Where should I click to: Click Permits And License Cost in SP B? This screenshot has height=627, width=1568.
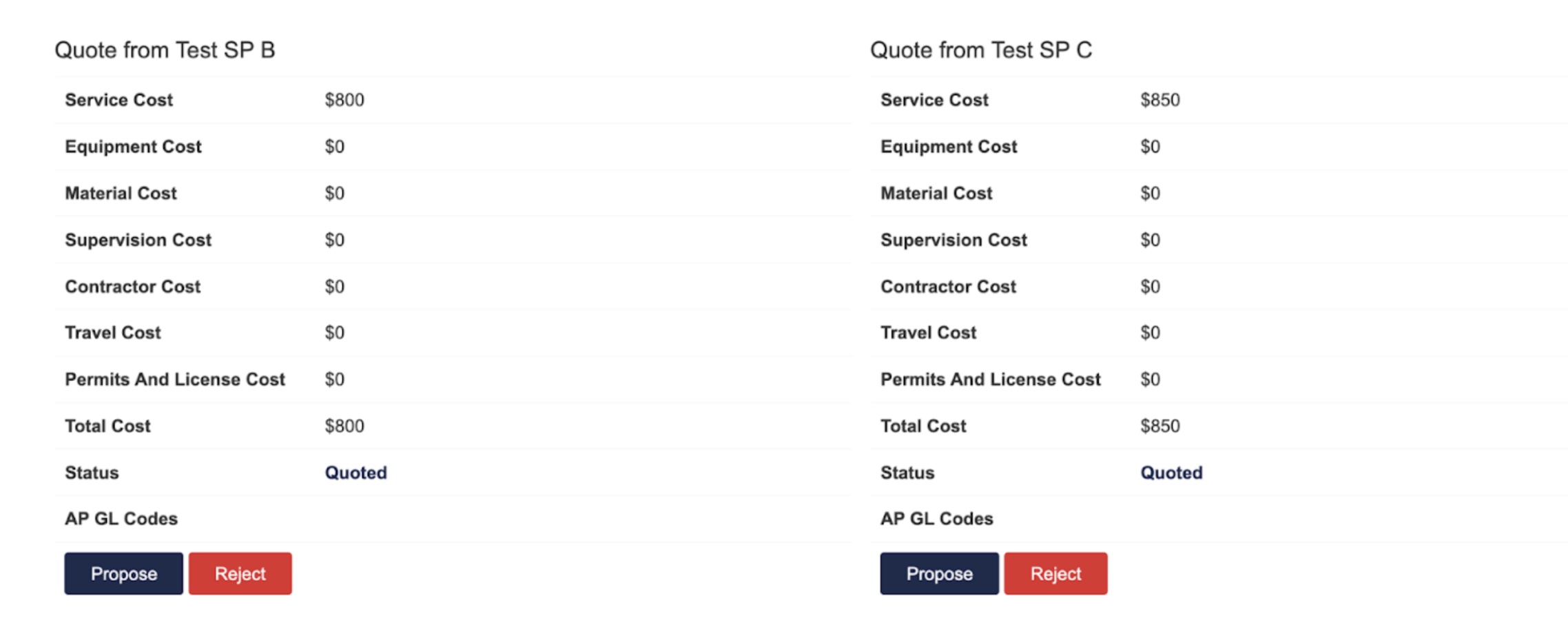coord(175,380)
